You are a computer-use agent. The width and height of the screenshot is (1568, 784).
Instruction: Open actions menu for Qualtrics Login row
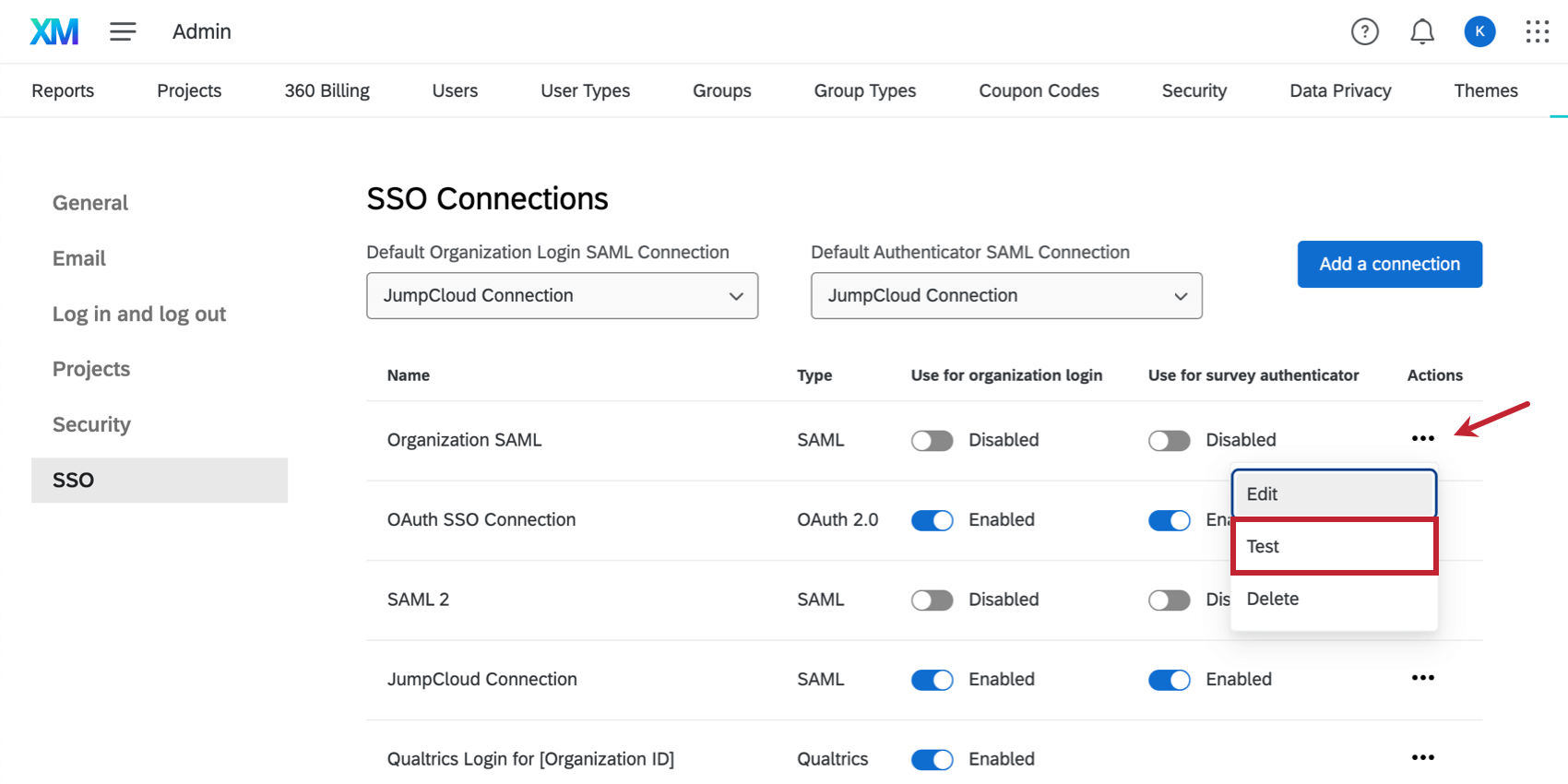(1422, 758)
